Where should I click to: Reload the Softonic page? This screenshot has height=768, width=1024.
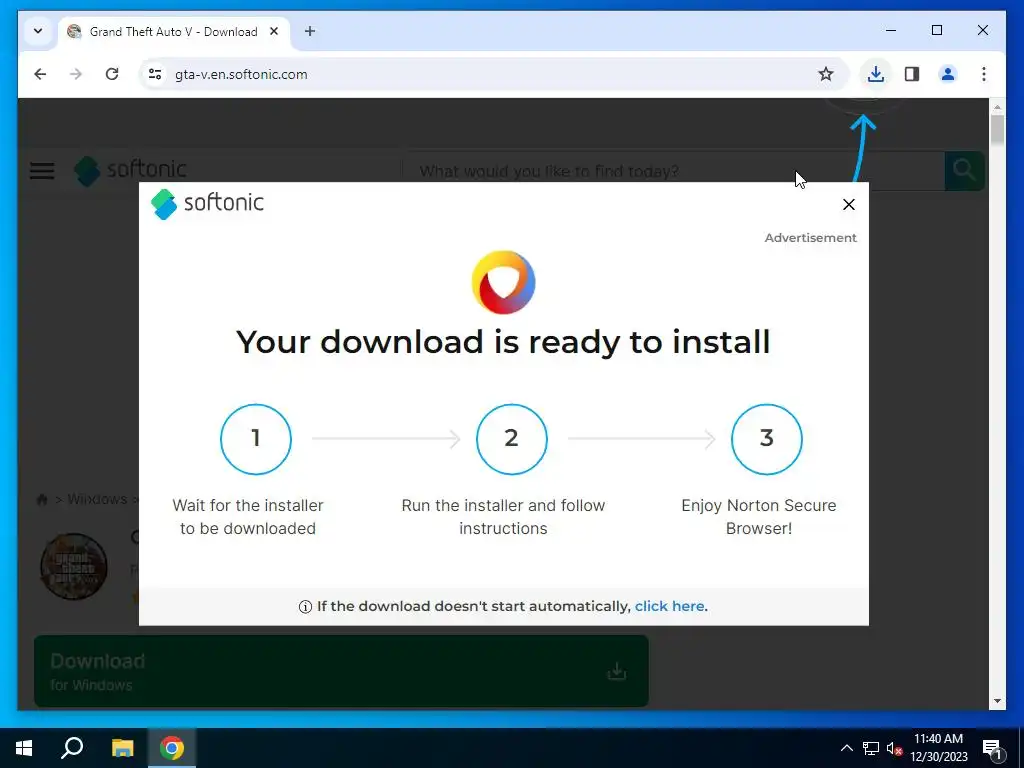[112, 74]
